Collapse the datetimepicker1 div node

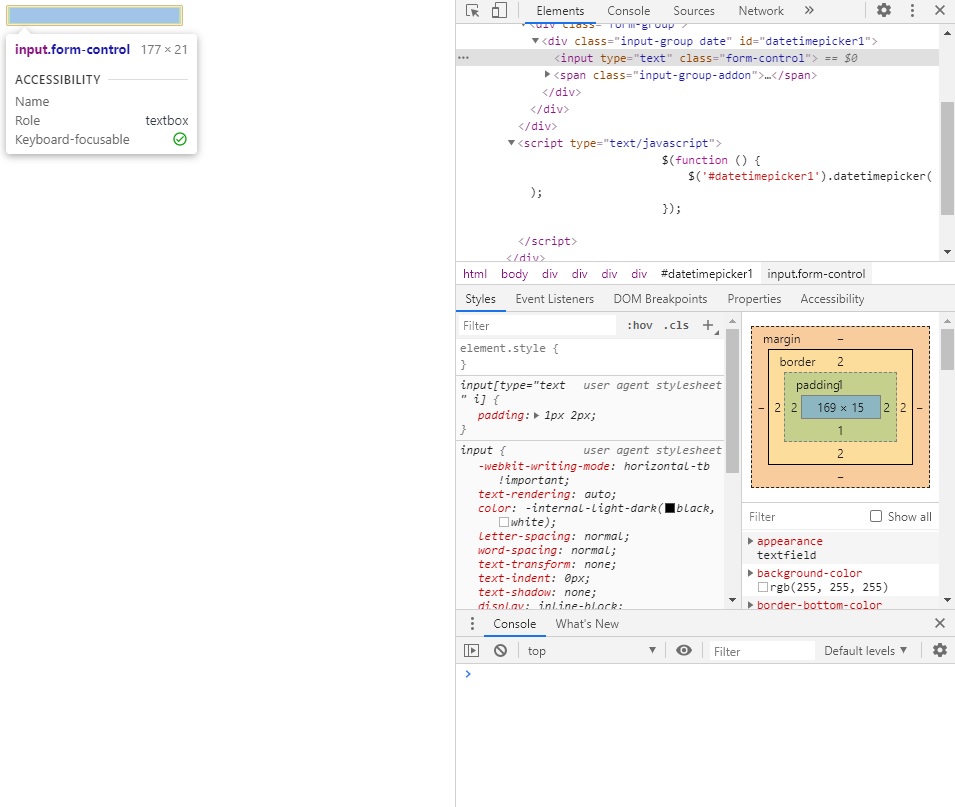(535, 41)
